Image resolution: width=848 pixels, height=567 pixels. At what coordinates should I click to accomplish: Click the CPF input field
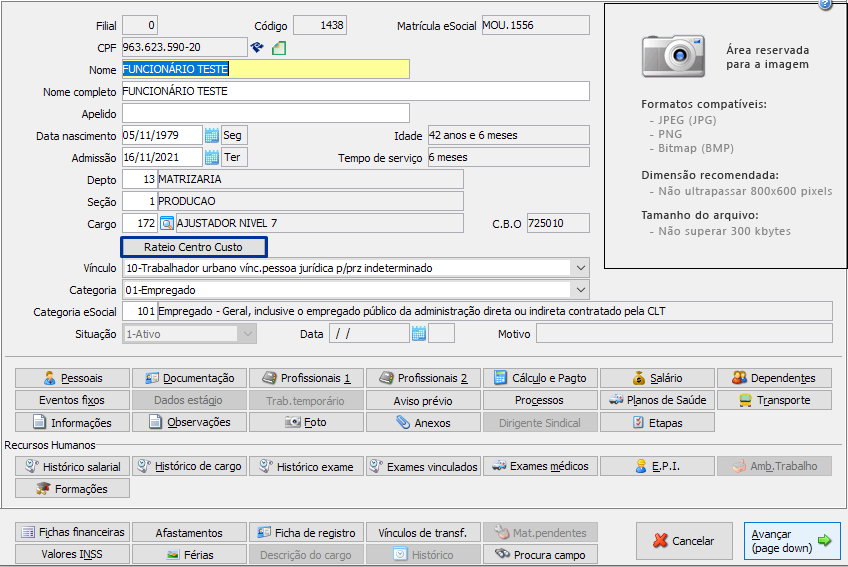tap(184, 48)
